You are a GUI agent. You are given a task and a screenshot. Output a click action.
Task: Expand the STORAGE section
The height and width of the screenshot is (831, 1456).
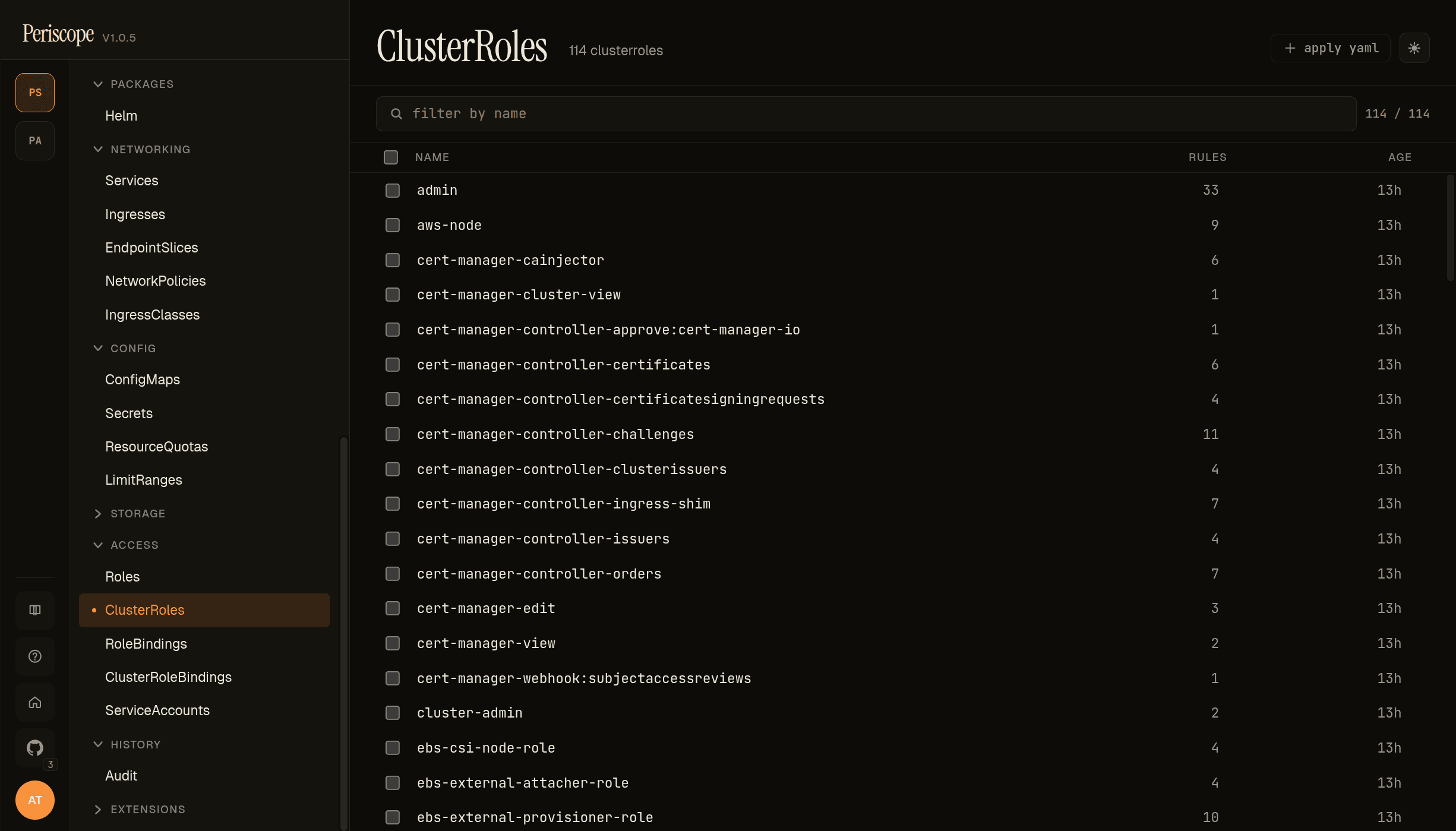point(130,514)
